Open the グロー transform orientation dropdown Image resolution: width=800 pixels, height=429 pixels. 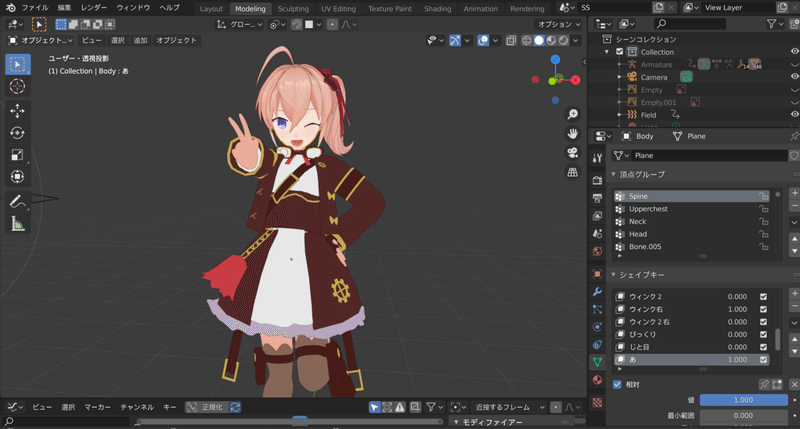tap(240, 24)
